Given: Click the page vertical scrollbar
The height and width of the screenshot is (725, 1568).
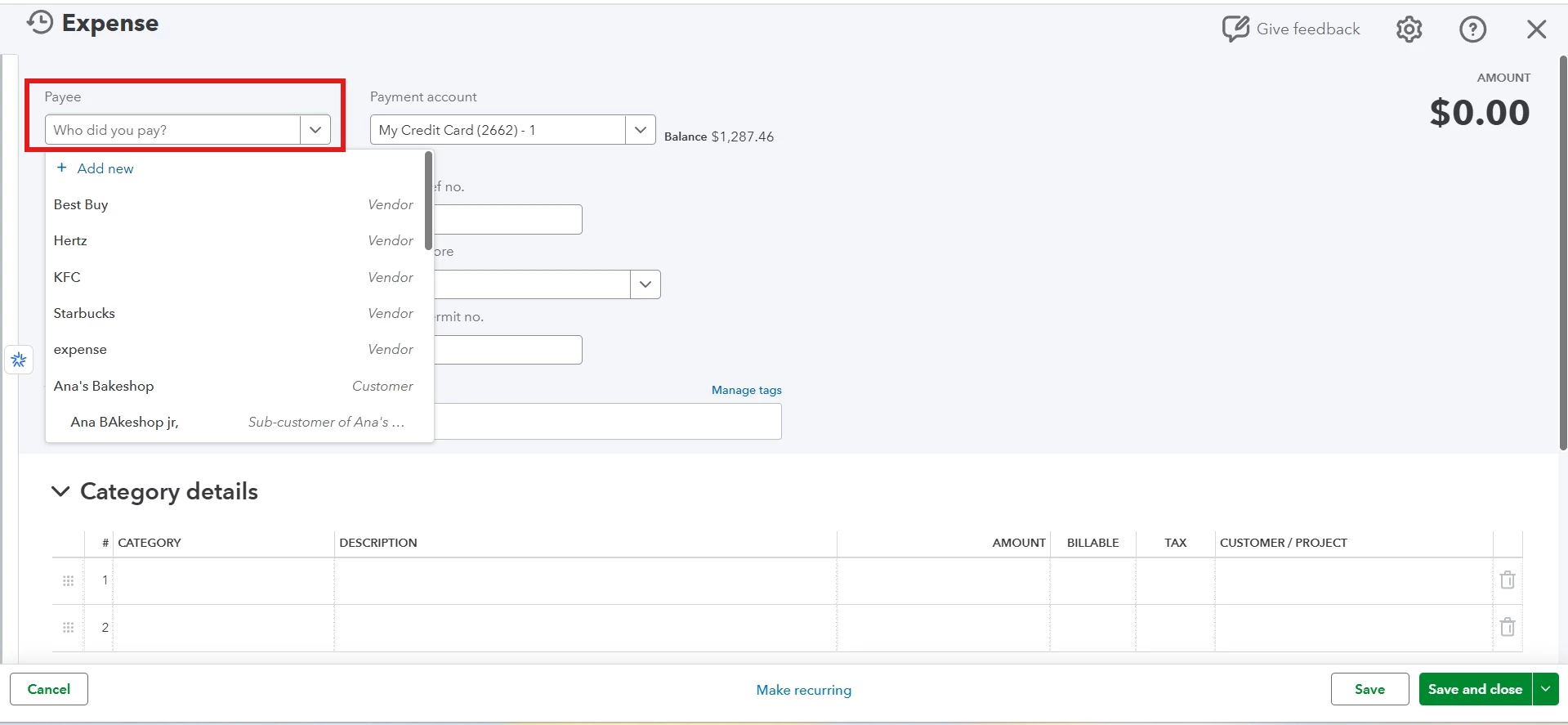Looking at the screenshot, I should tap(1563, 253).
